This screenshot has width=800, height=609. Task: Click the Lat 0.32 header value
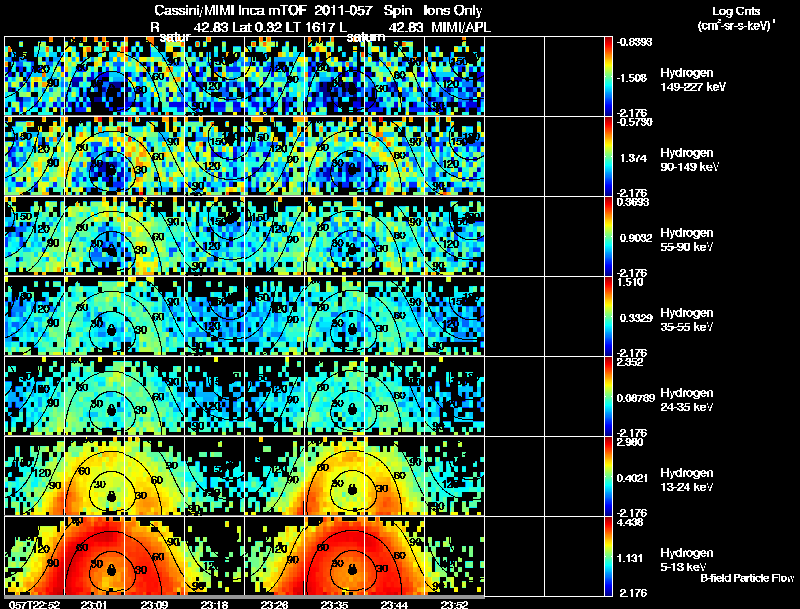256,27
